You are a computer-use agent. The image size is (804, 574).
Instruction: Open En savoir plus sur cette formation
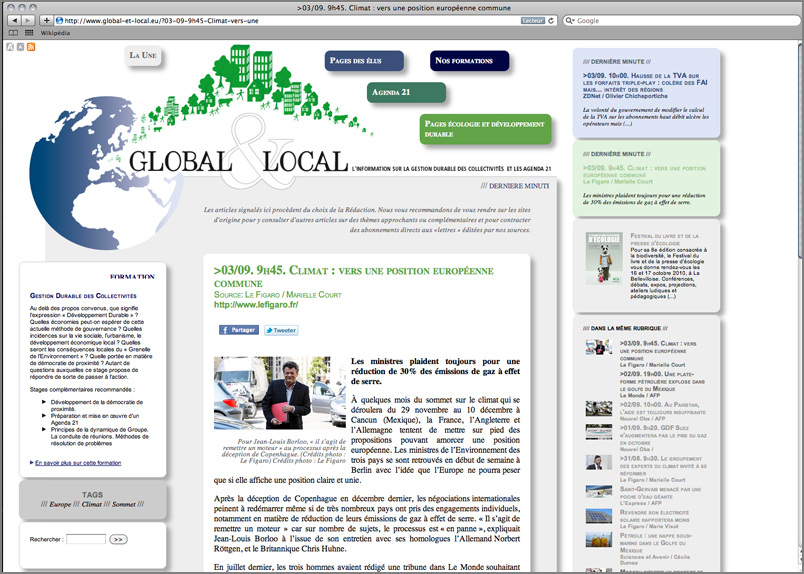click(78, 463)
